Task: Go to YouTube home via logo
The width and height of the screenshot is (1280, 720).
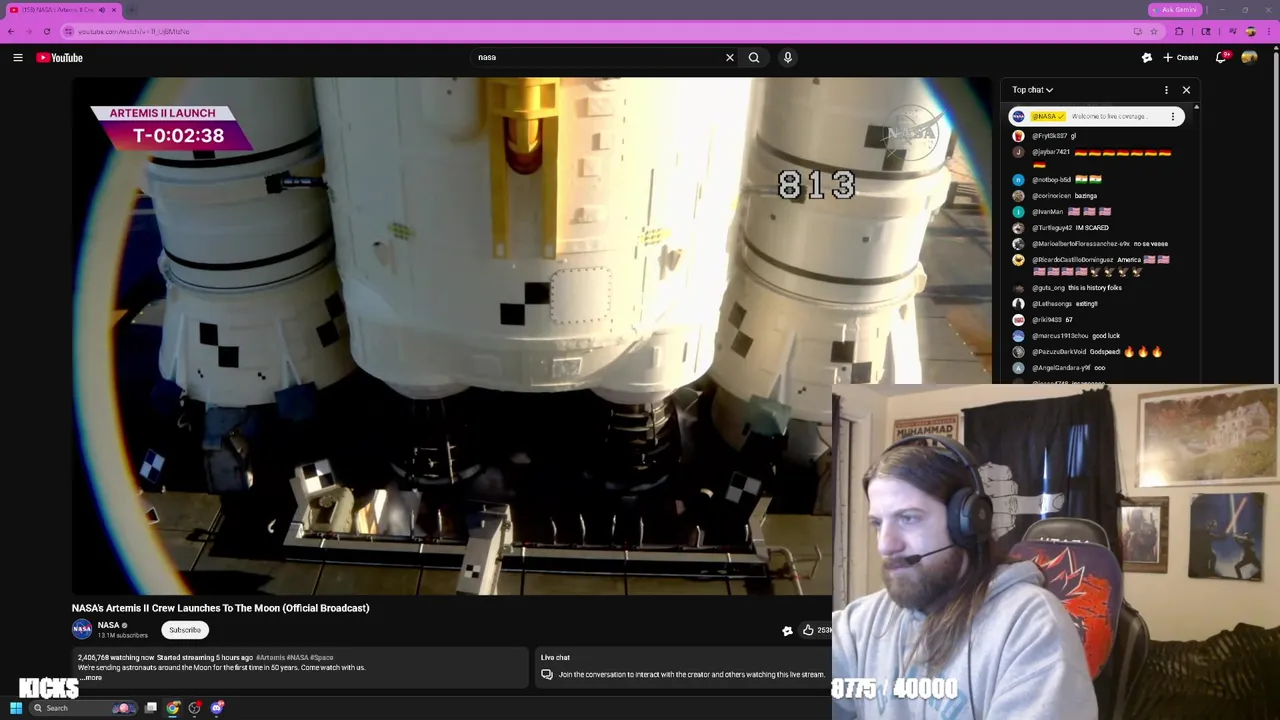Action: pos(60,57)
